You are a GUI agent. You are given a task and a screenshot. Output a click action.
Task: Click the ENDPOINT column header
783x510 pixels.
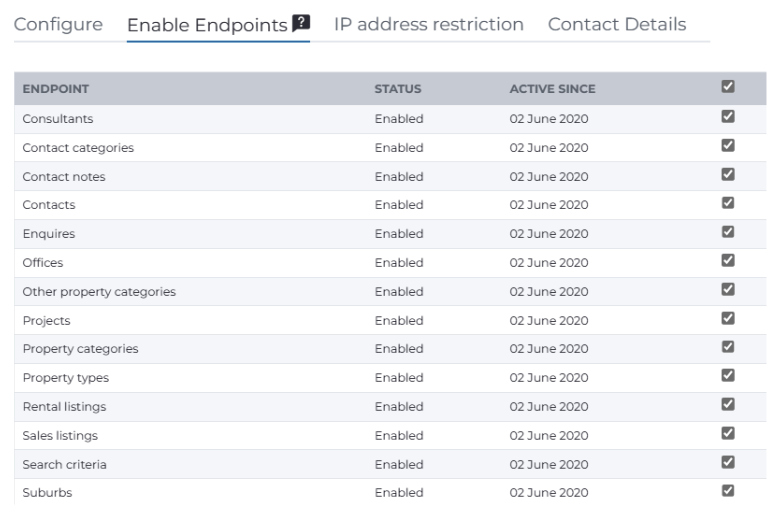56,89
